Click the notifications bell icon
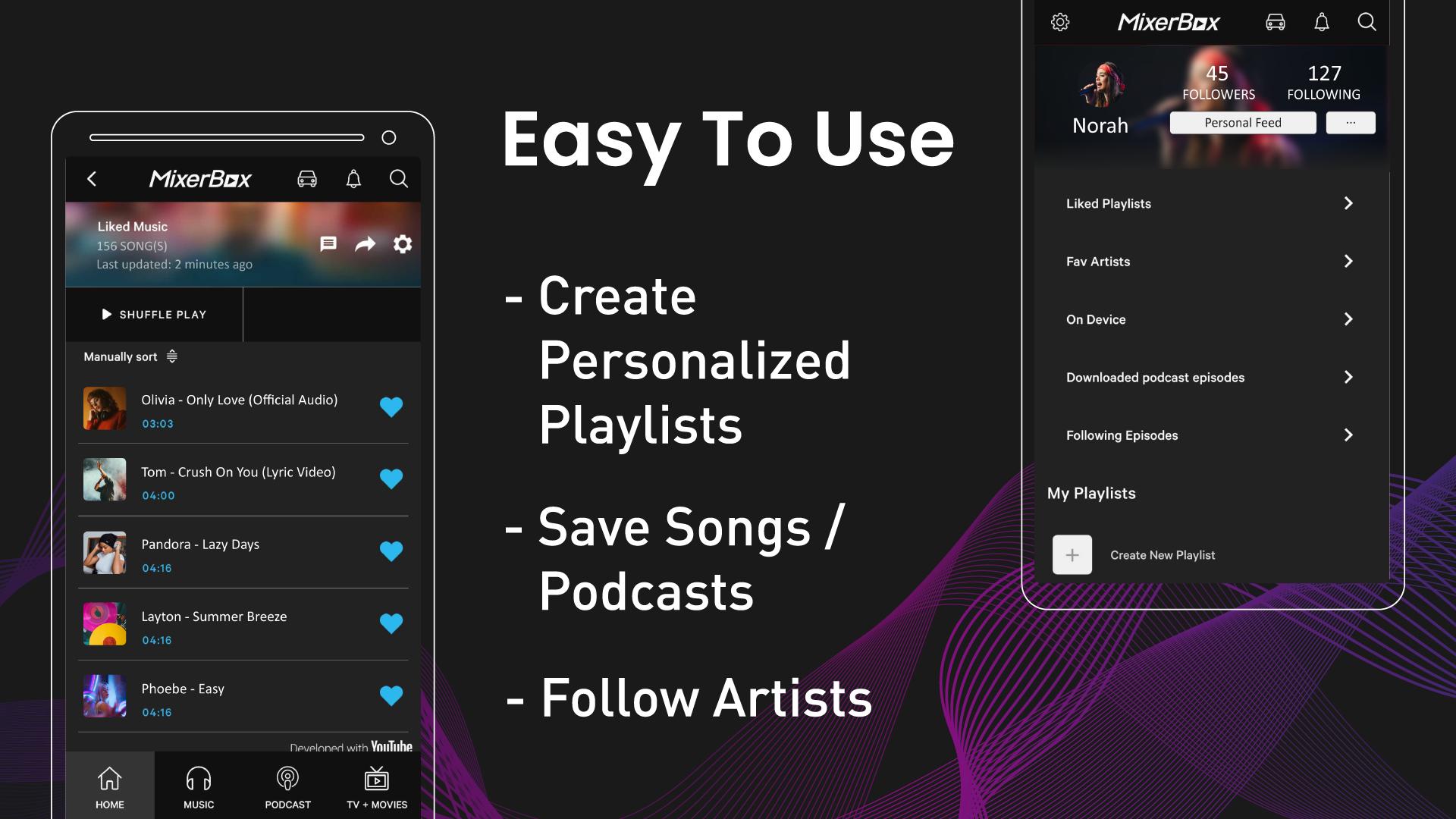The image size is (1456, 819). tap(354, 179)
